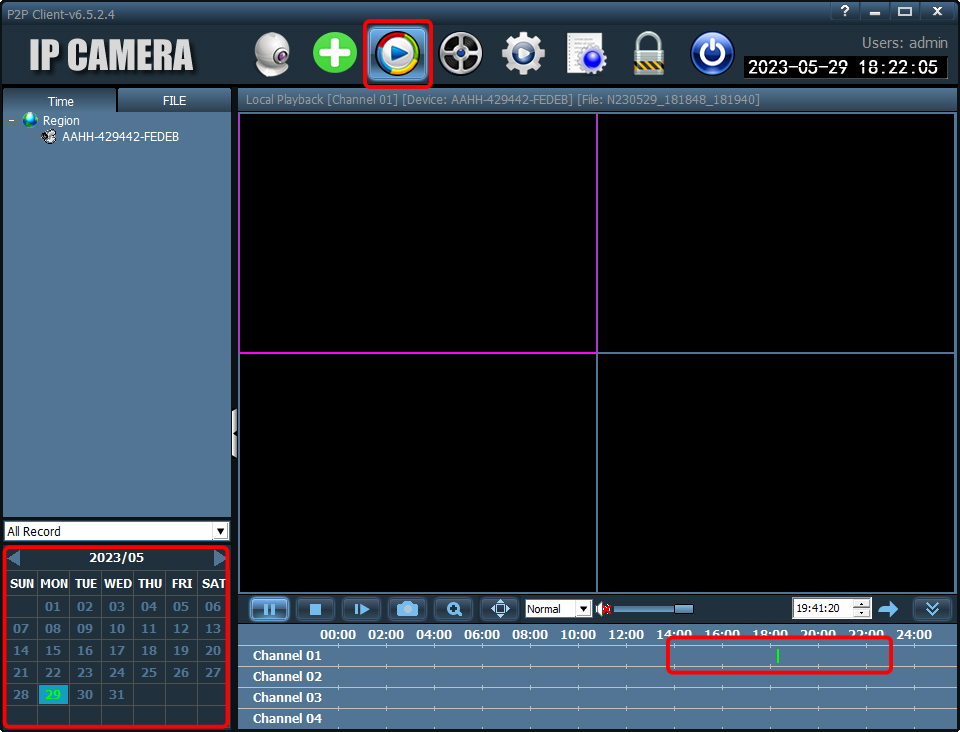Click the green plus add device icon

pos(334,53)
